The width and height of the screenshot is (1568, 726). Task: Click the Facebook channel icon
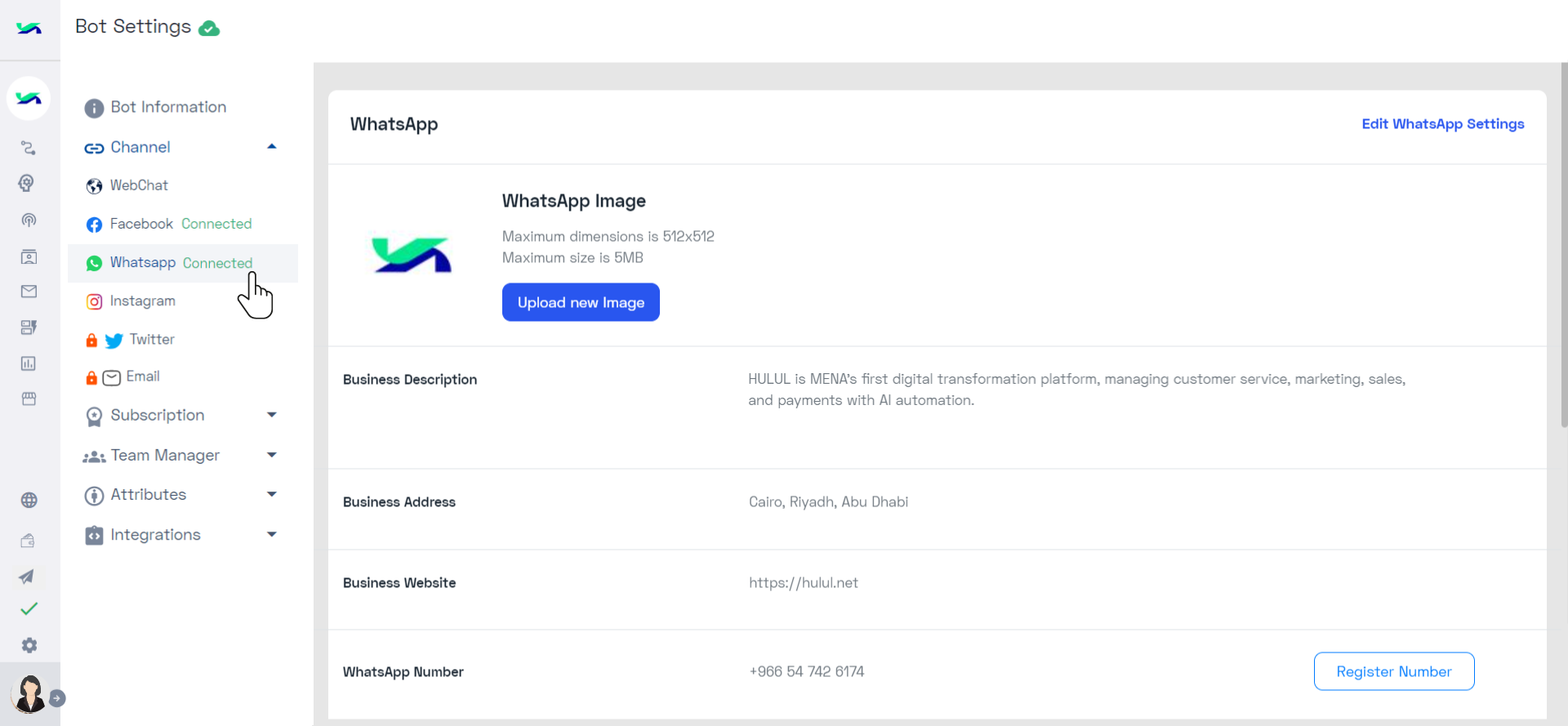94,225
